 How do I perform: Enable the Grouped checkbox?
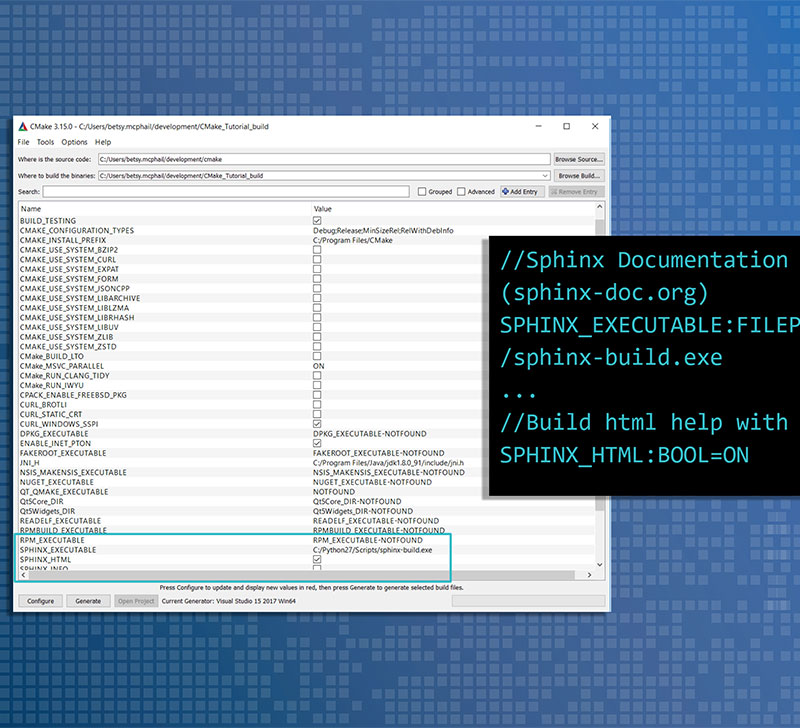tap(422, 192)
